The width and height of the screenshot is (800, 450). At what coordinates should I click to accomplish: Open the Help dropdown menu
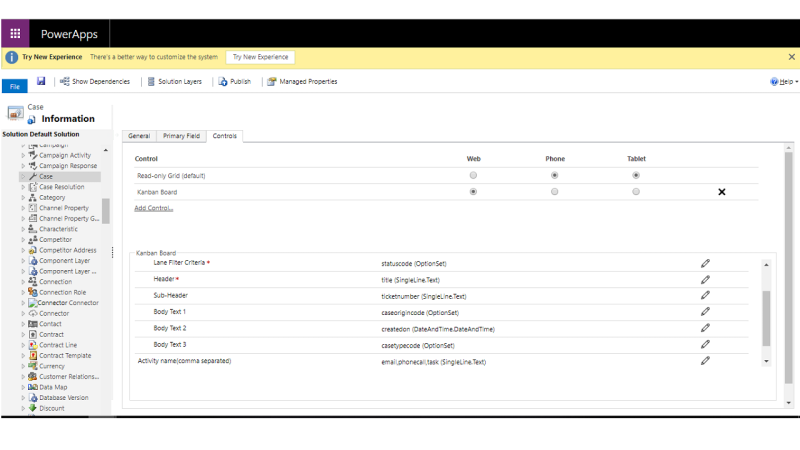pyautogui.click(x=783, y=82)
